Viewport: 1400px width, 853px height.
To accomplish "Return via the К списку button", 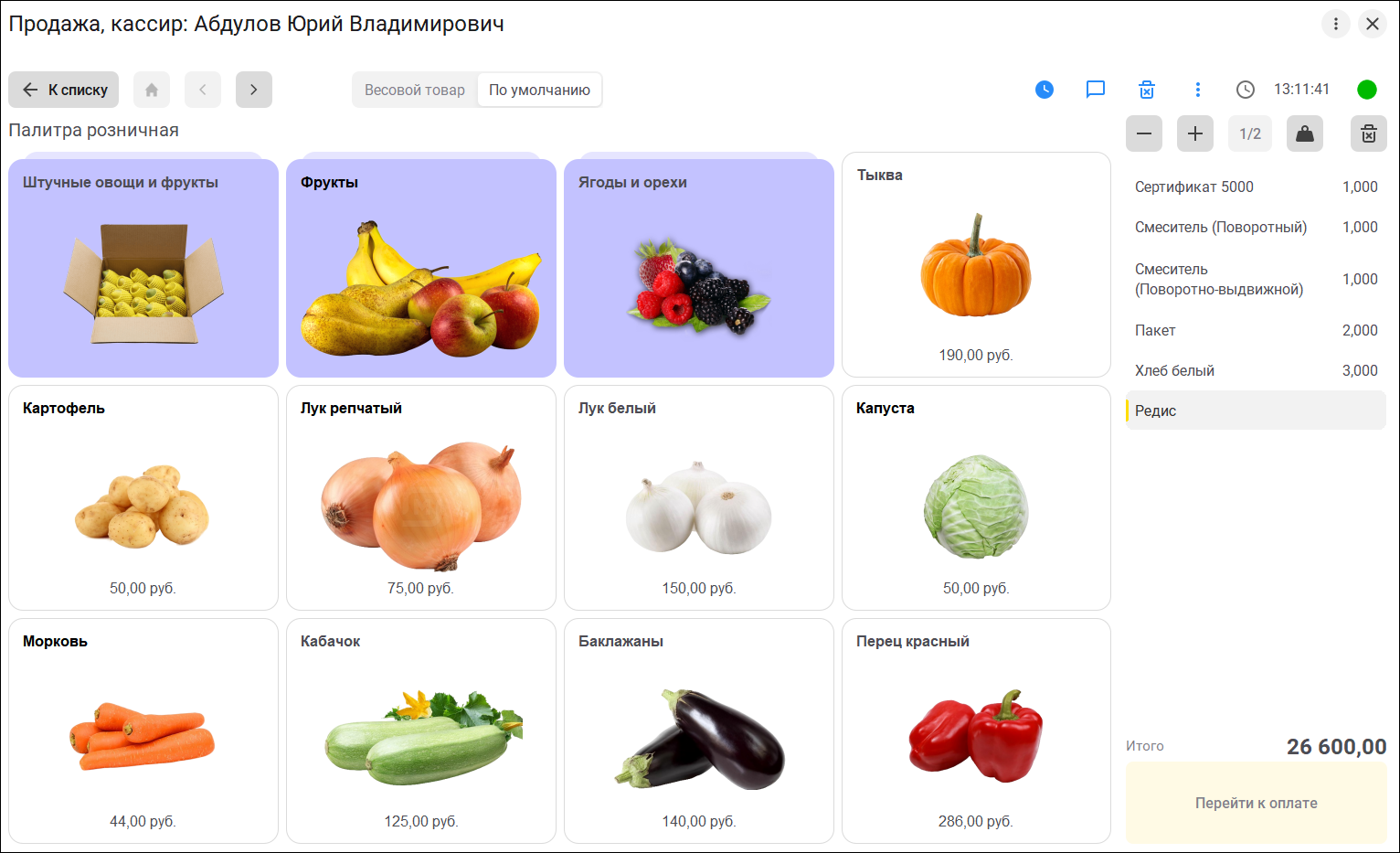I will tap(64, 90).
